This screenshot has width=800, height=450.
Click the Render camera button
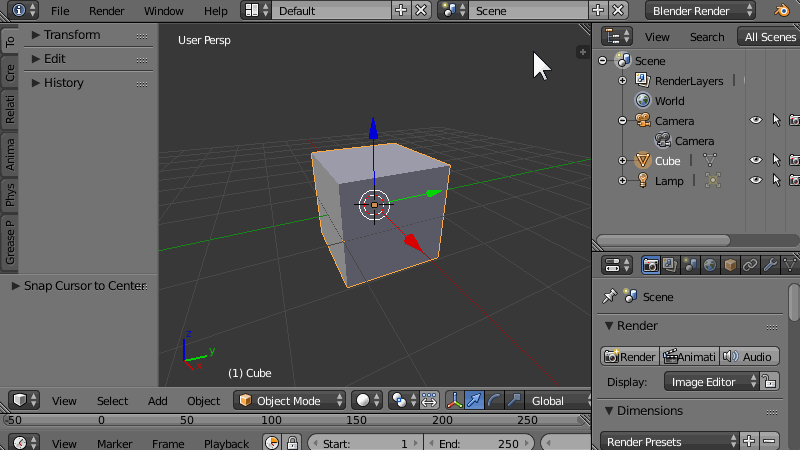630,357
